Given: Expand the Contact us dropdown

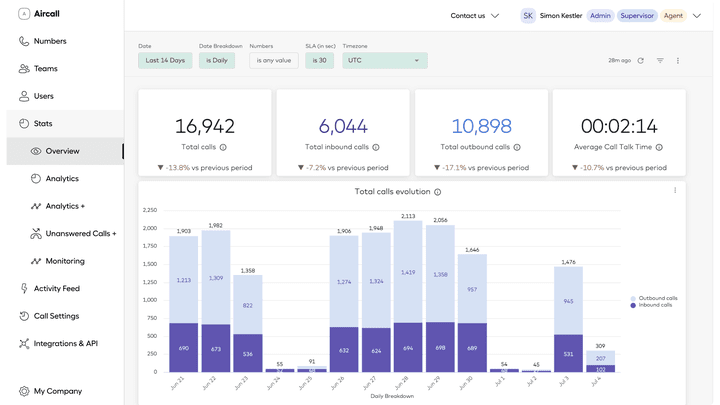Looking at the screenshot, I should [x=474, y=16].
